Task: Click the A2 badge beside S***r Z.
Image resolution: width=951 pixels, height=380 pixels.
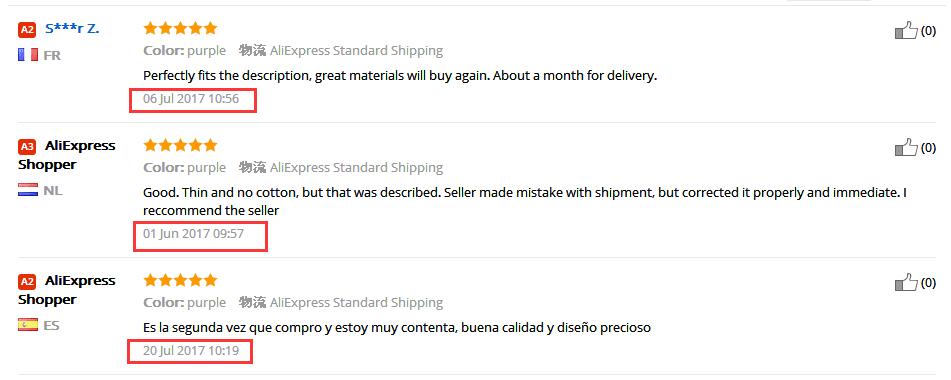Action: (x=27, y=29)
